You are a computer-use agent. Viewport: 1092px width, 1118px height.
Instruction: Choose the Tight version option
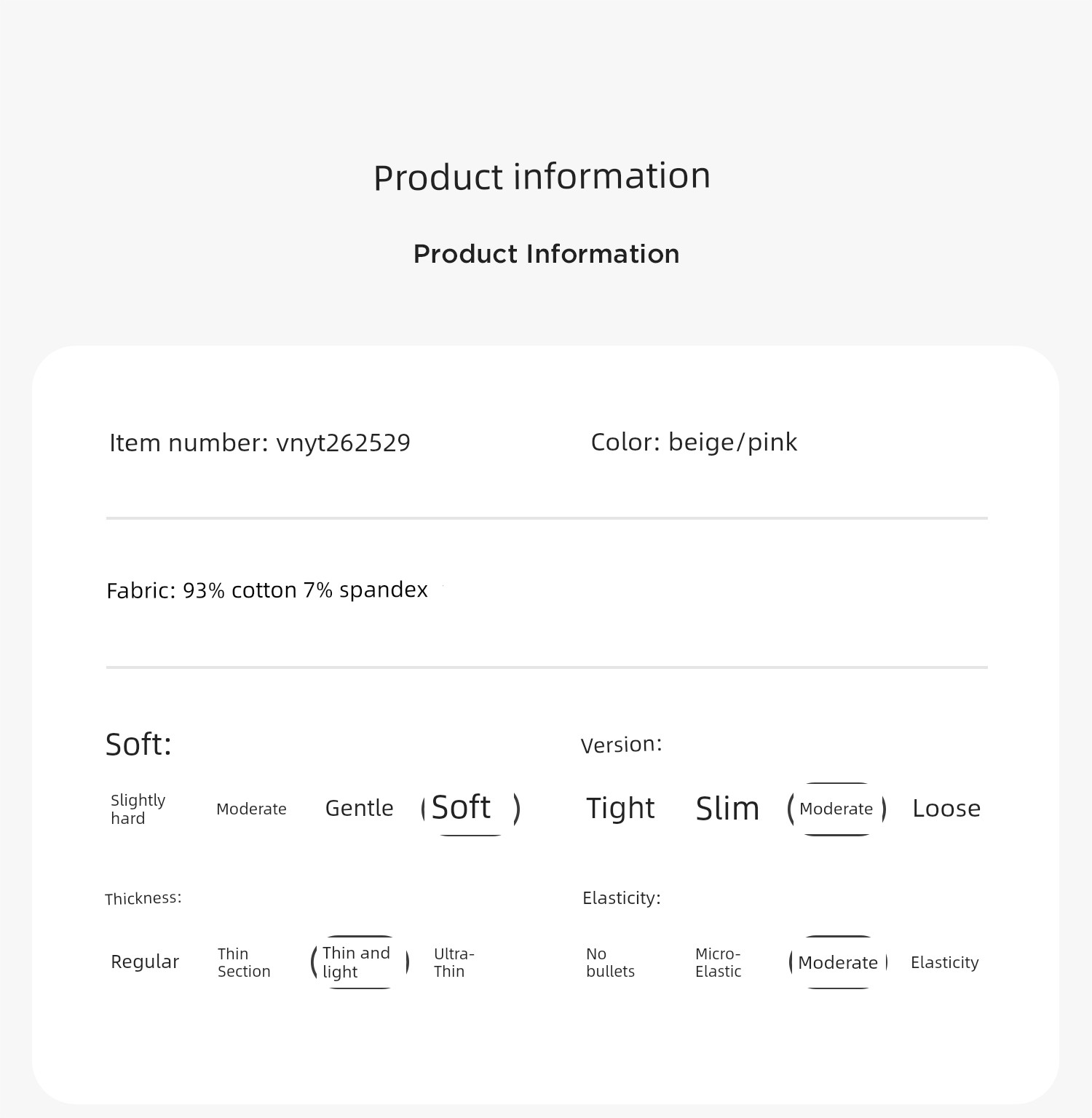tap(620, 809)
